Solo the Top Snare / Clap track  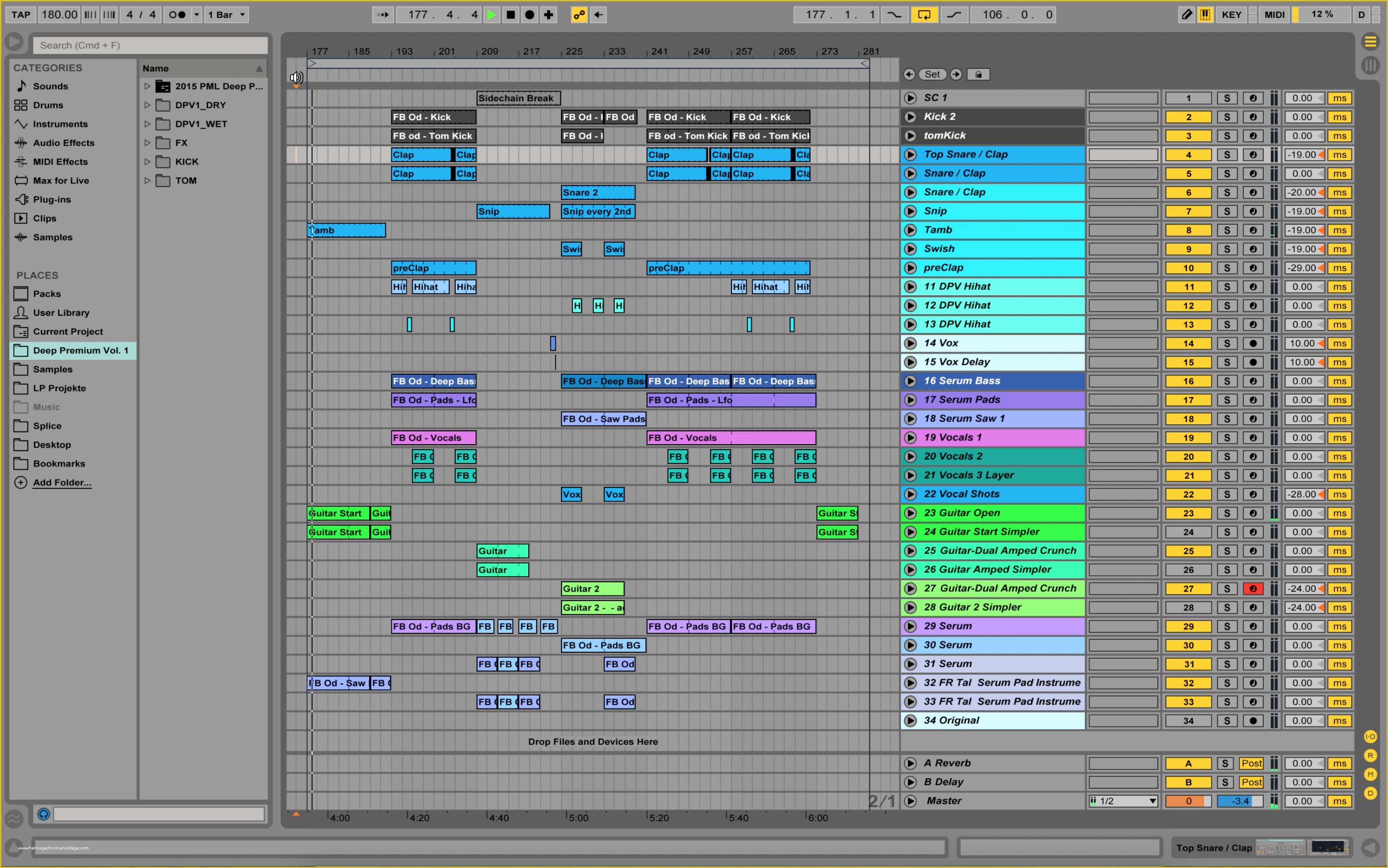click(1227, 155)
